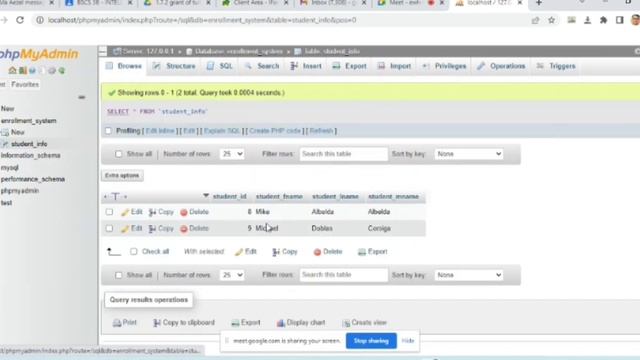Viewport: 640px width, 360px height.
Task: Select the Mike row checkbox
Action: coord(109,212)
